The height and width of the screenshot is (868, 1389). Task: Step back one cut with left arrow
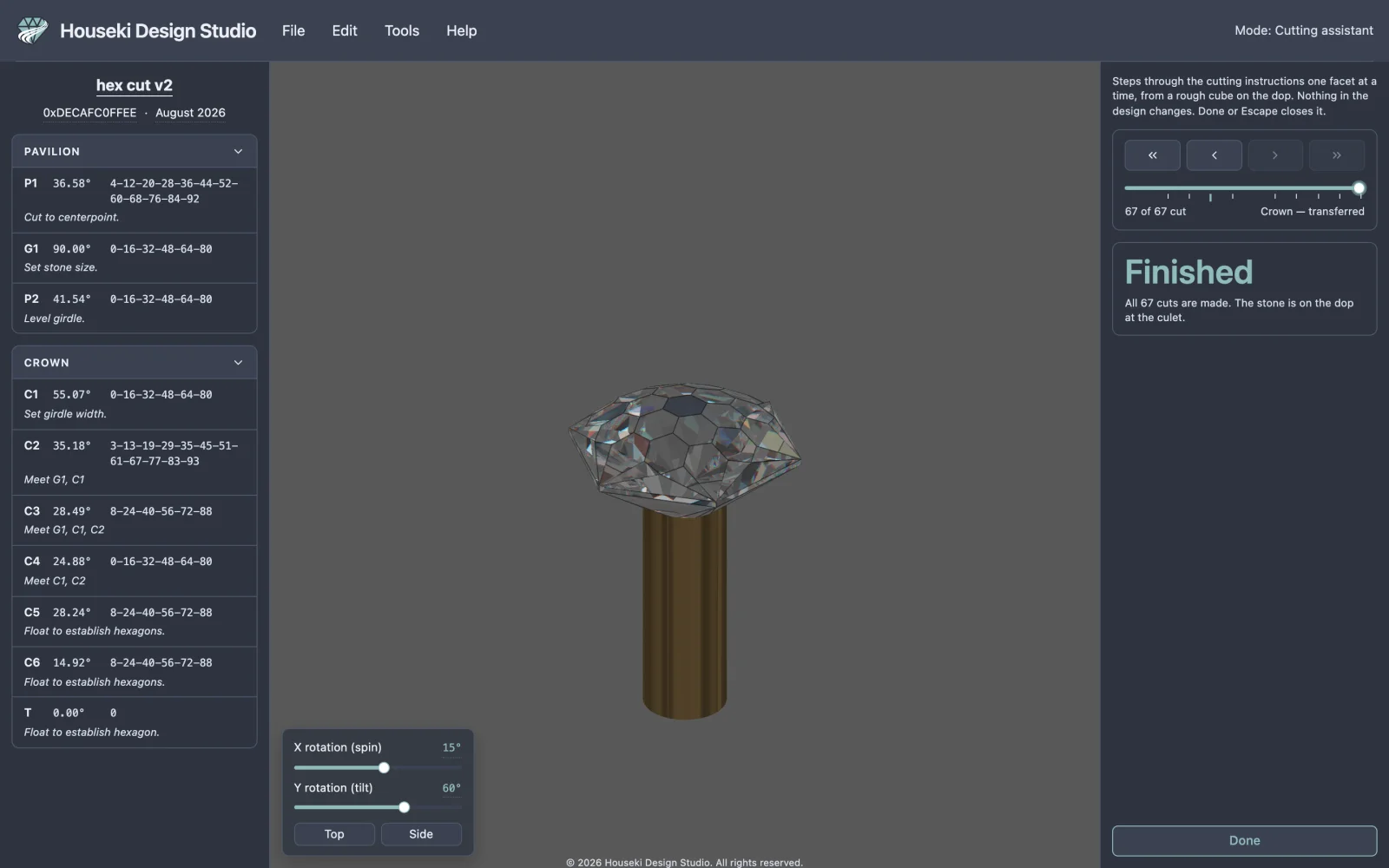coord(1214,155)
